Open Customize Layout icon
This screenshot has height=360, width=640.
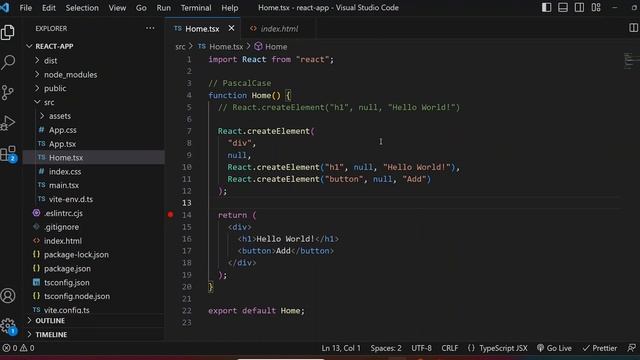click(596, 7)
